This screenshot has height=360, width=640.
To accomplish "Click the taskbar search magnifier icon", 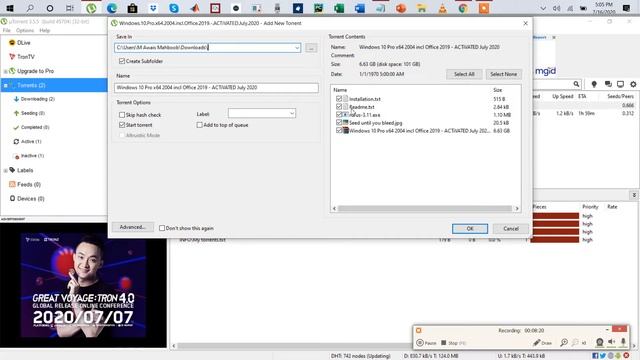I will 30,8.
